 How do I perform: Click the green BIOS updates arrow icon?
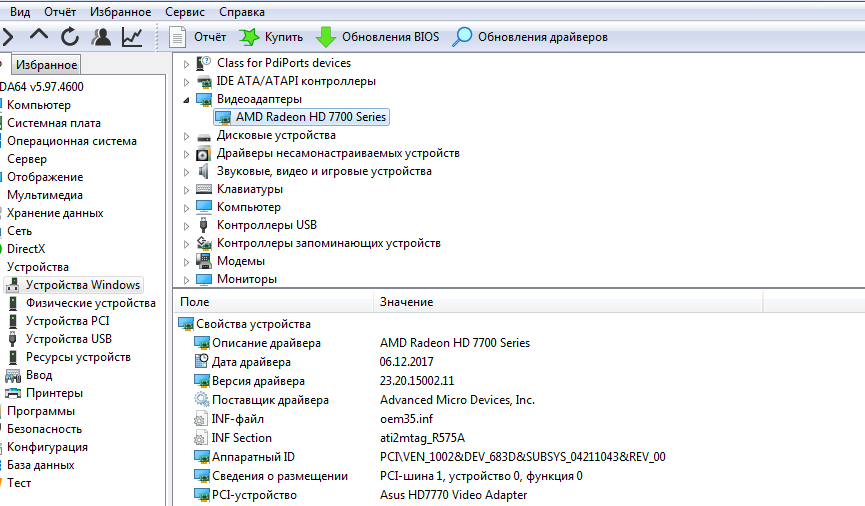point(325,37)
